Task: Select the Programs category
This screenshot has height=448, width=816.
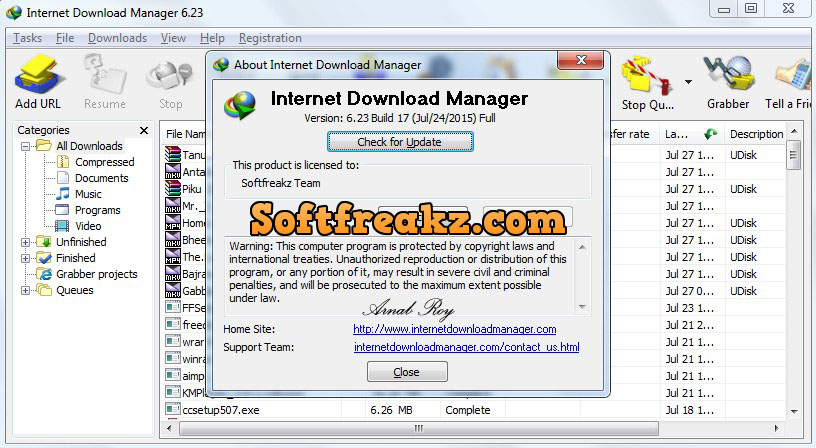Action: (x=97, y=210)
